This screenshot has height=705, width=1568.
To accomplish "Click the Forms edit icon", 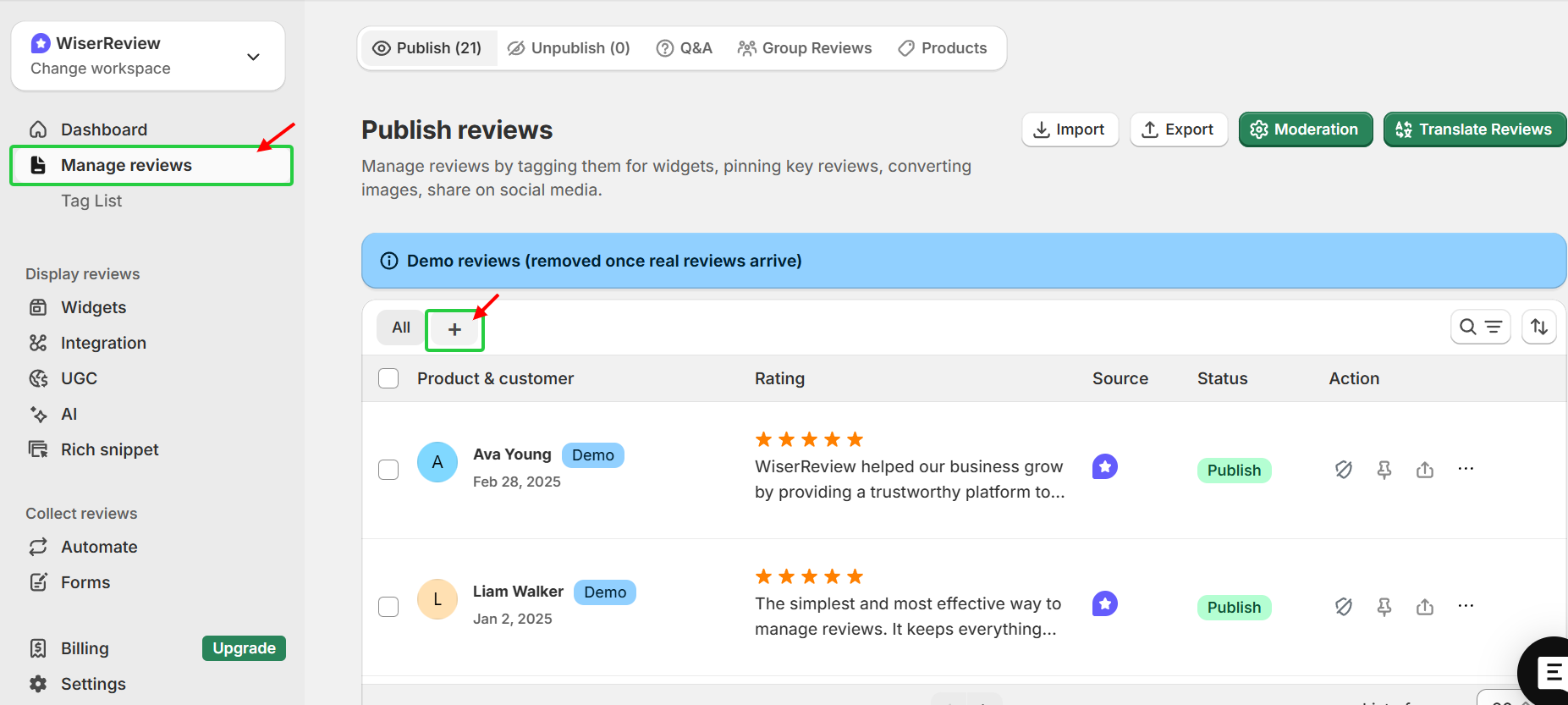I will 38,582.
